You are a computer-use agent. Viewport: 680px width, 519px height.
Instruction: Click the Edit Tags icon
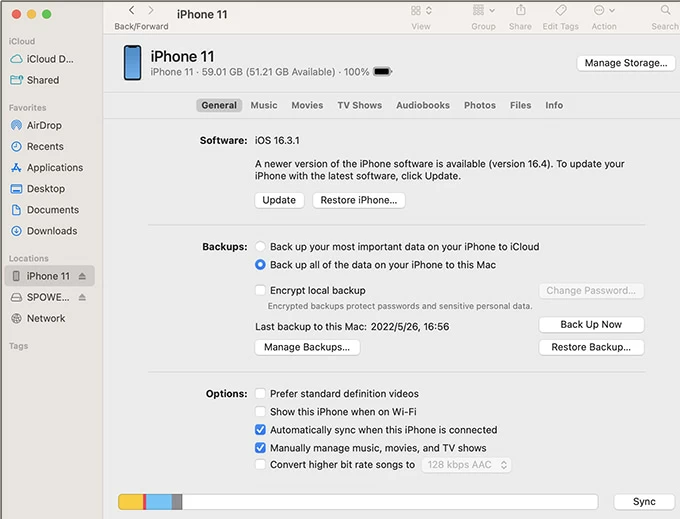[x=562, y=11]
